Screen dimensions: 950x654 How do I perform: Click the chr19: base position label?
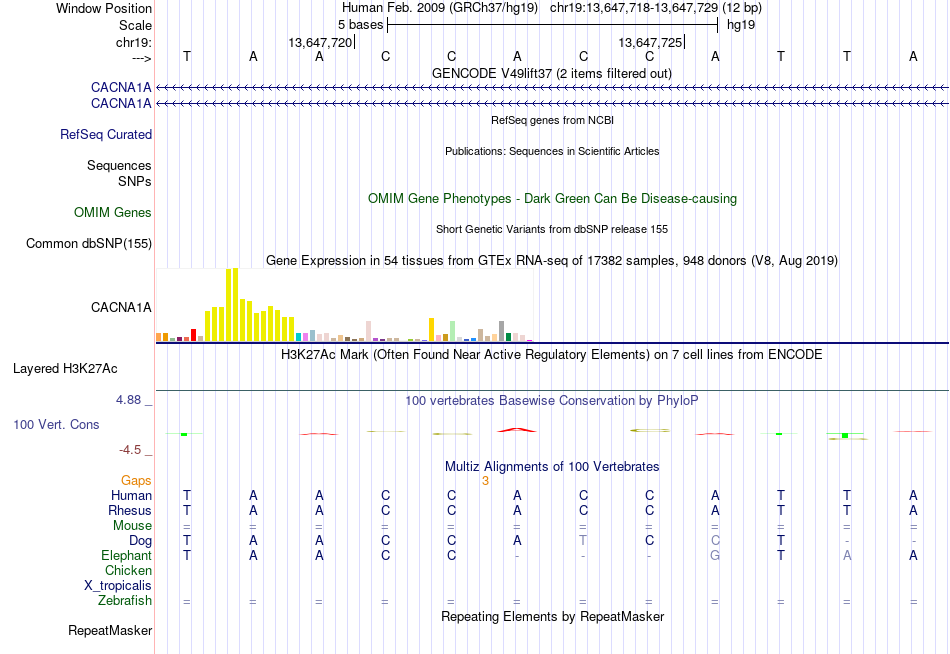click(x=134, y=42)
